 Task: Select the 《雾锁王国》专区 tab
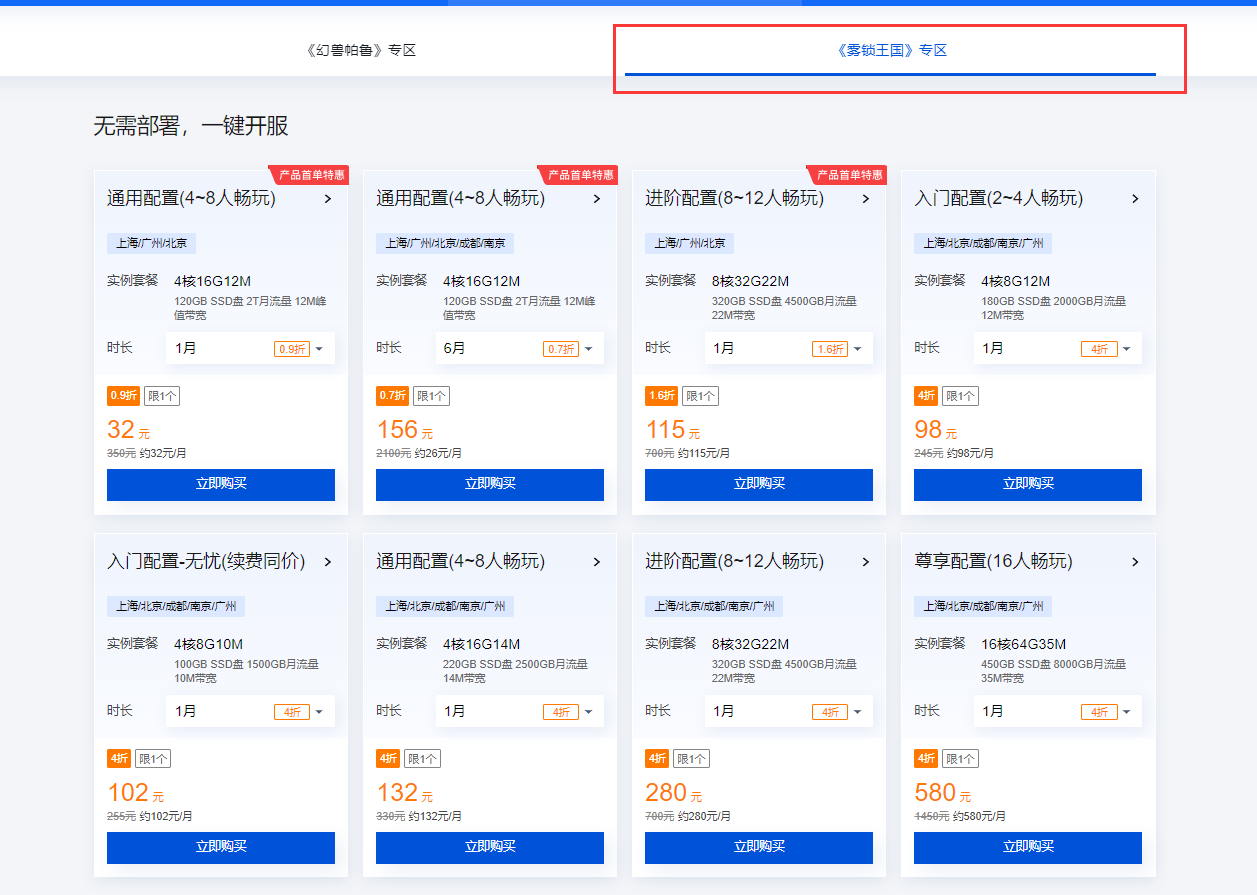pyautogui.click(x=891, y=50)
